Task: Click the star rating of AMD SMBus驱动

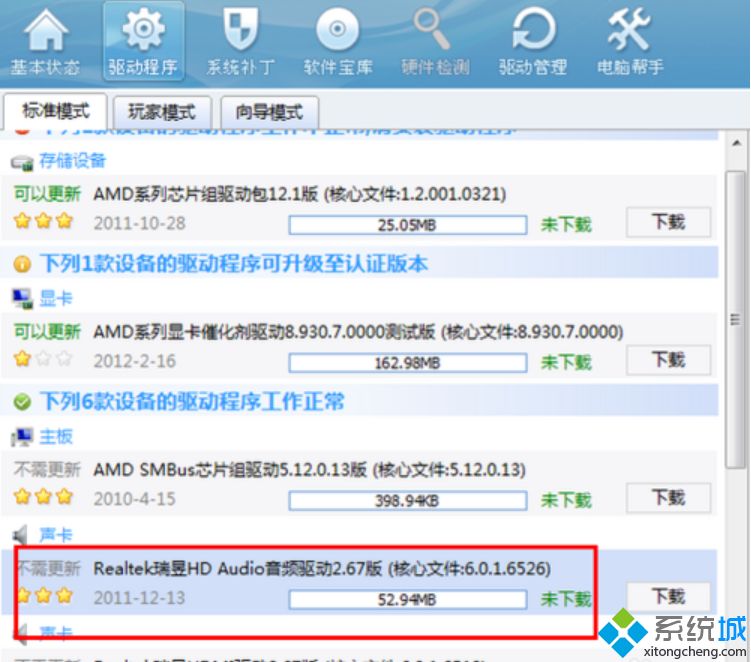Action: 43,497
